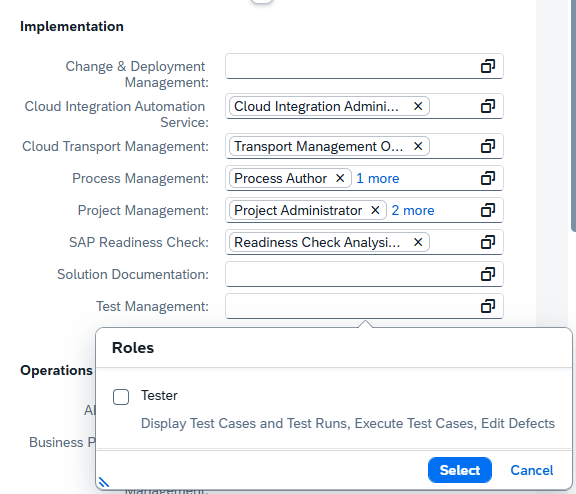Screen dimensions: 576x494
Task: Cancel the Roles popover
Action: click(x=532, y=470)
